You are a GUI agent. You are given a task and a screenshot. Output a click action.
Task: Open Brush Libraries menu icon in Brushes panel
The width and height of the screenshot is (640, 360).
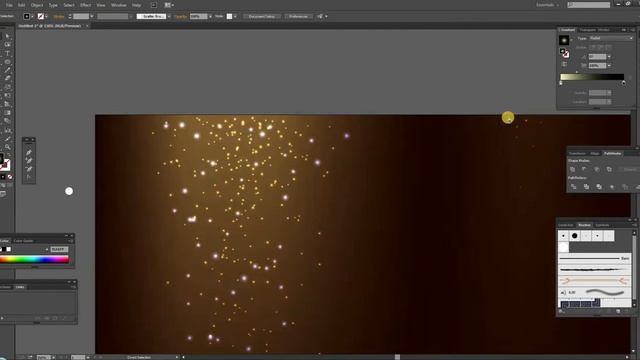562,311
